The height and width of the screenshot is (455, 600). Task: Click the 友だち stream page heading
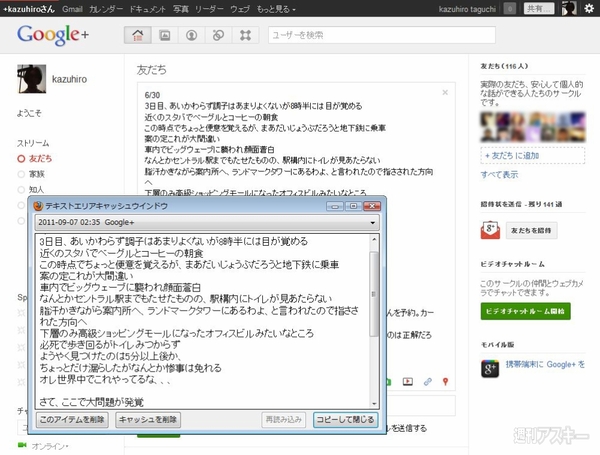152,70
